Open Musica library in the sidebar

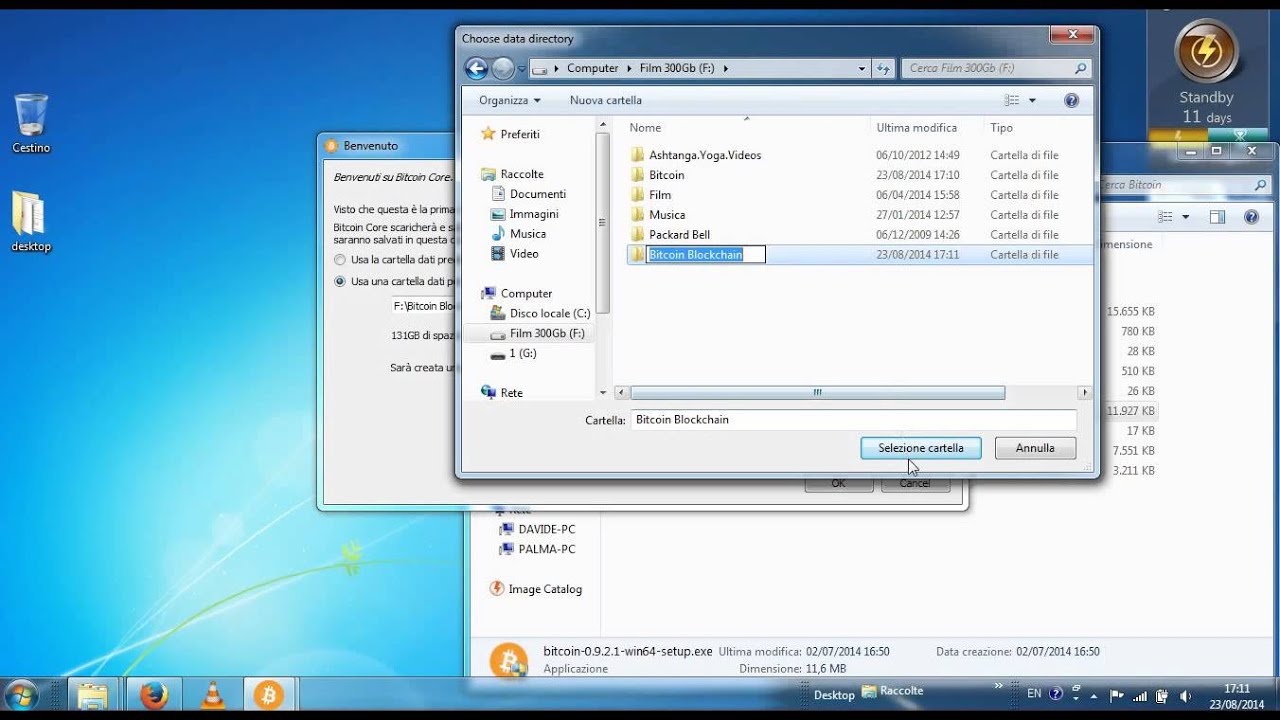[x=527, y=234]
